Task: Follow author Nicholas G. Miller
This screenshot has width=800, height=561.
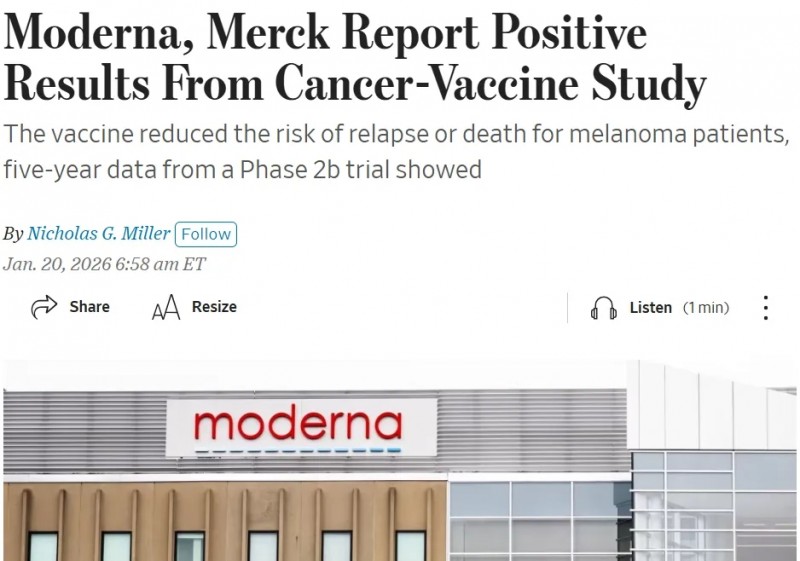Action: point(205,234)
